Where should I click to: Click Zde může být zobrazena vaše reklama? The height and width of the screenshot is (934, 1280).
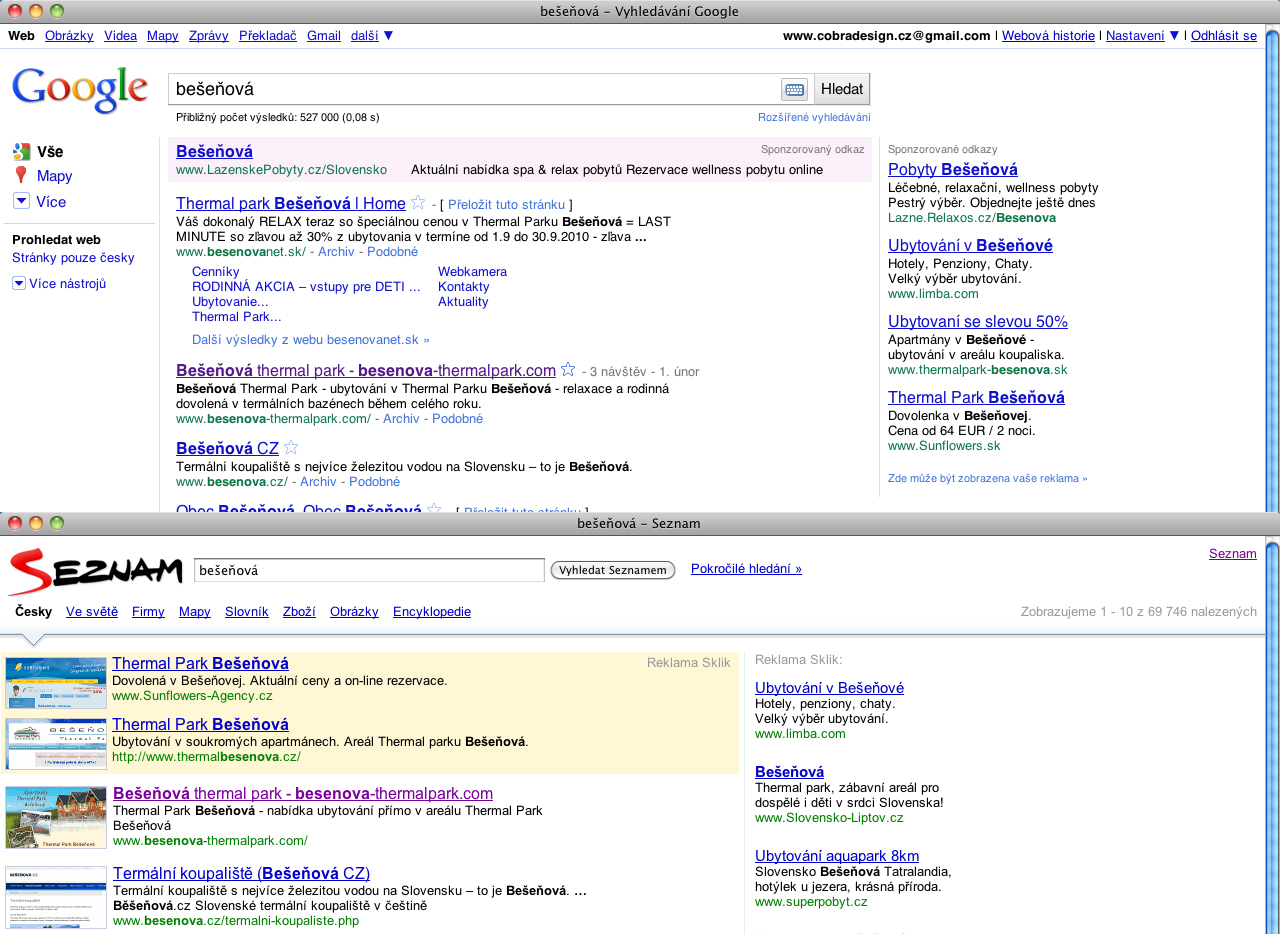[988, 478]
